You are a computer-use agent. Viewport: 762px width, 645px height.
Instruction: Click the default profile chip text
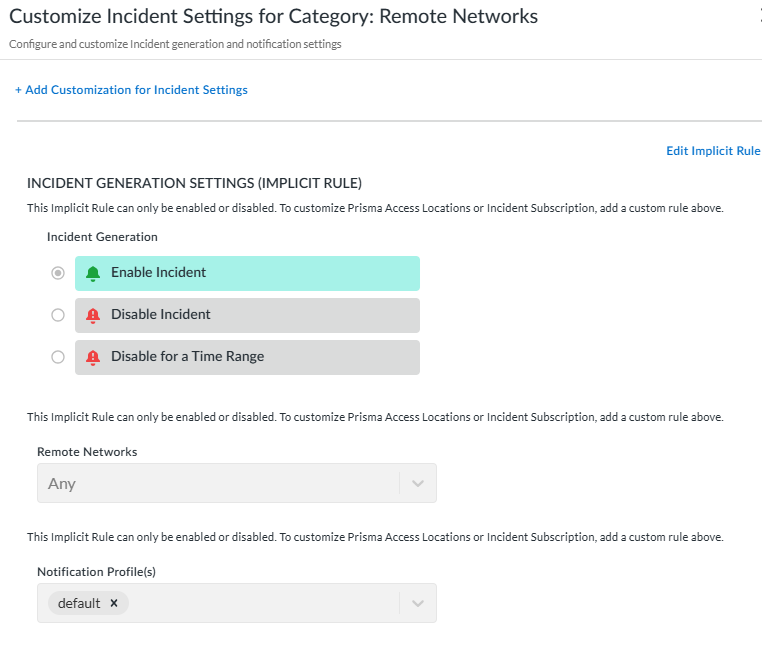point(79,603)
